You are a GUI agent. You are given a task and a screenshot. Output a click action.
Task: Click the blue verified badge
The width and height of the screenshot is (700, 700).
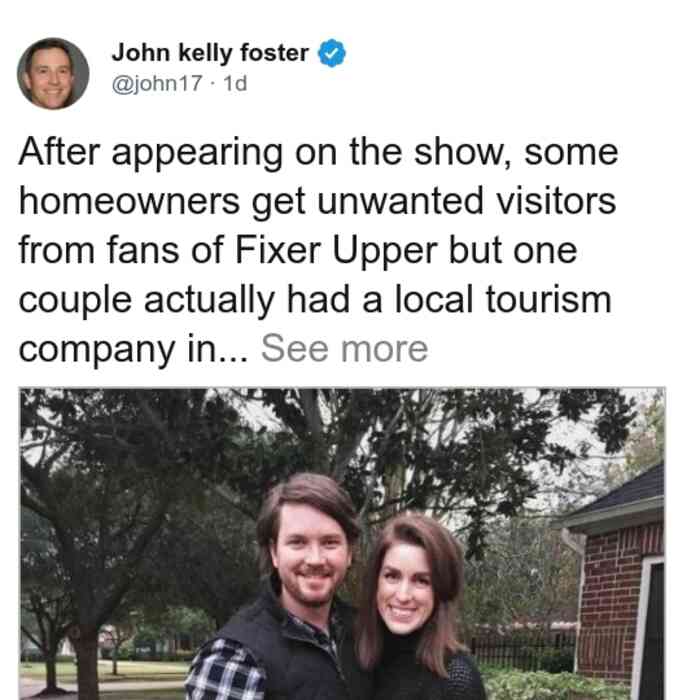[331, 53]
